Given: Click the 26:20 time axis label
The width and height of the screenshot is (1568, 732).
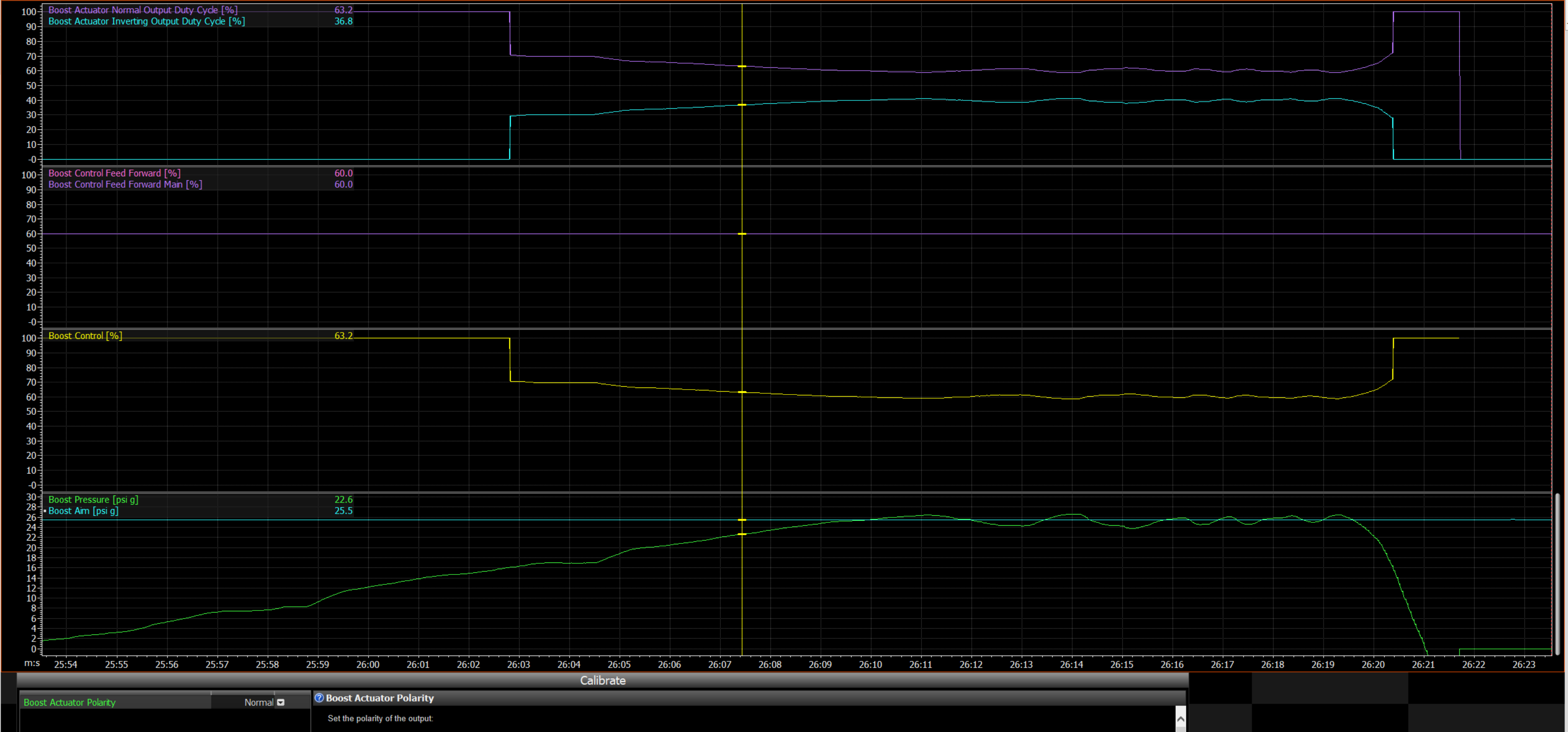Looking at the screenshot, I should [x=1373, y=665].
